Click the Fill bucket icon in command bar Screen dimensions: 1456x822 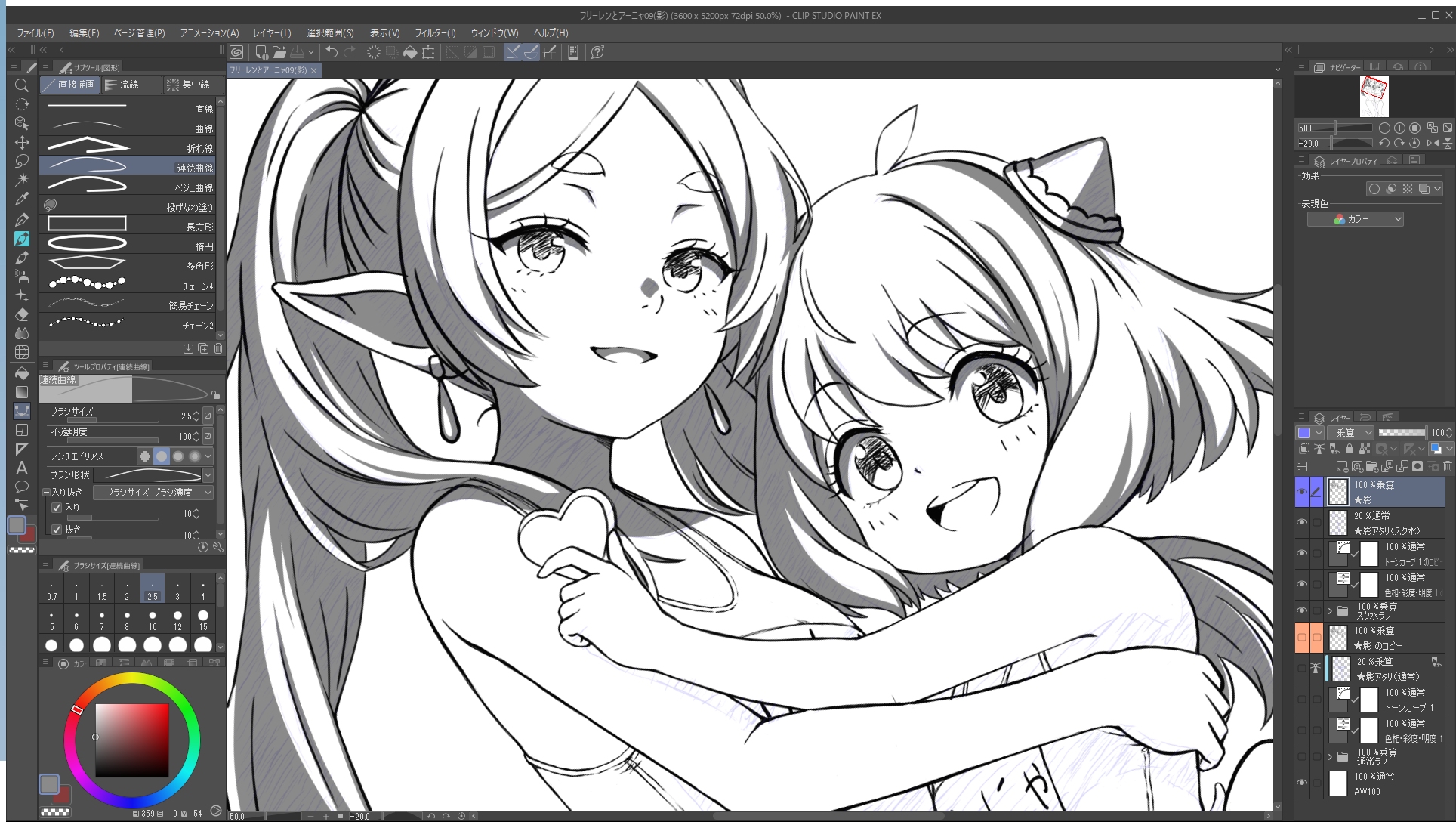pos(410,52)
